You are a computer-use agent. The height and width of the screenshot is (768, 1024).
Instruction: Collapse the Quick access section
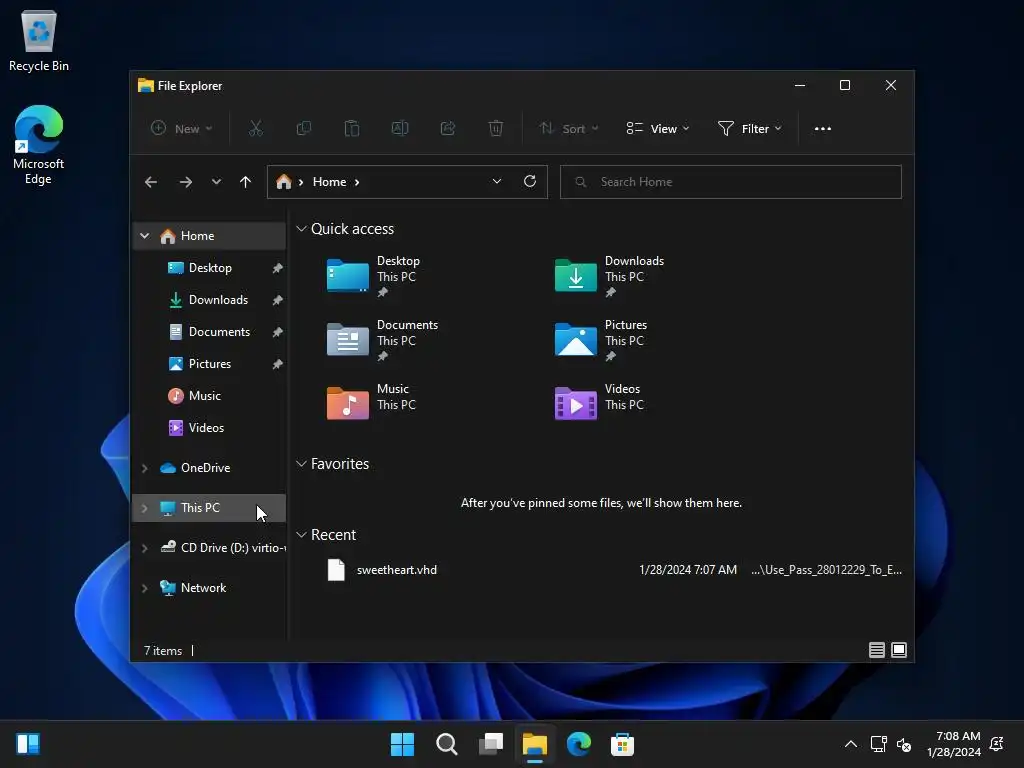301,229
